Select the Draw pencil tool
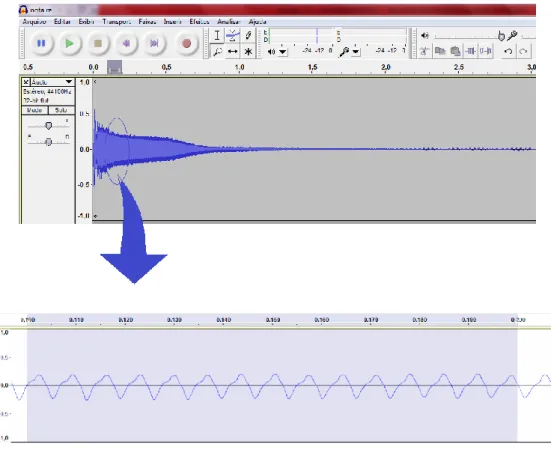Image resolution: width=551 pixels, height=453 pixels. pos(248,35)
